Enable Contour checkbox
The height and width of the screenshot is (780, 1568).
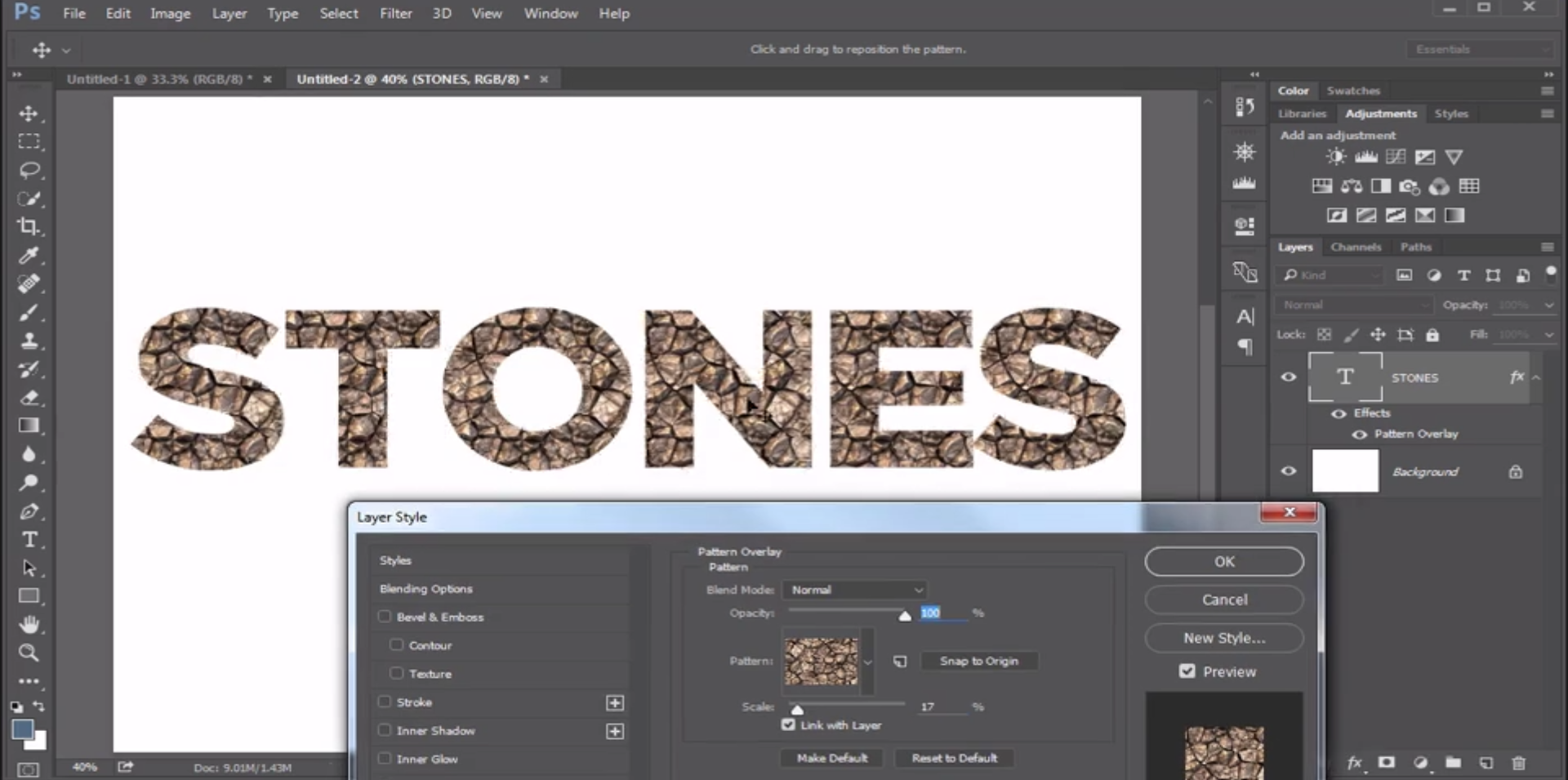coord(397,645)
